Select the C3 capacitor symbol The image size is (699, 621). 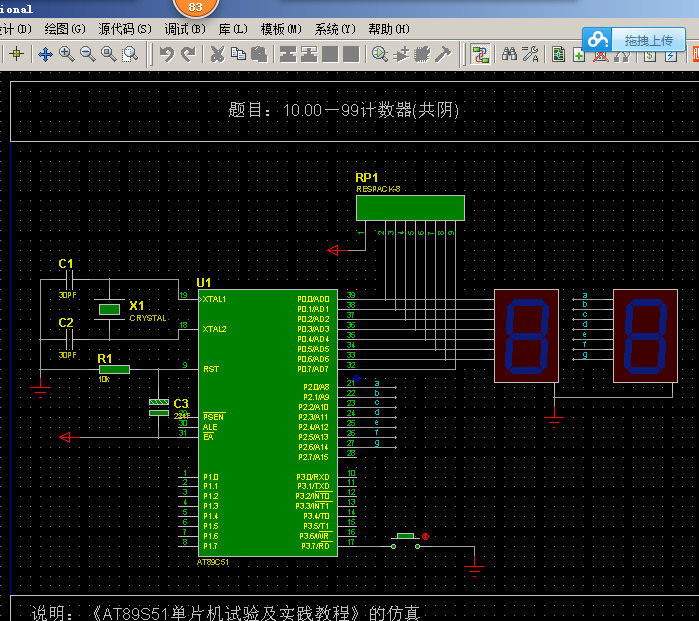(x=159, y=408)
